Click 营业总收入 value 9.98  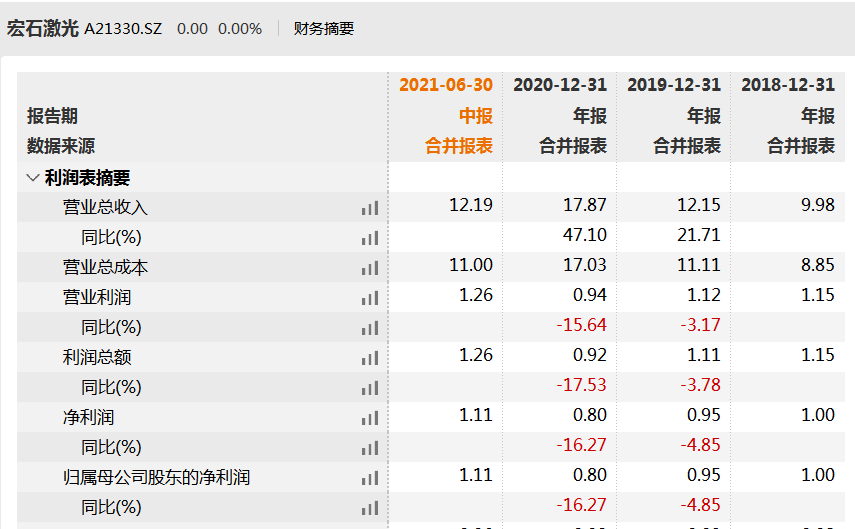click(x=818, y=205)
